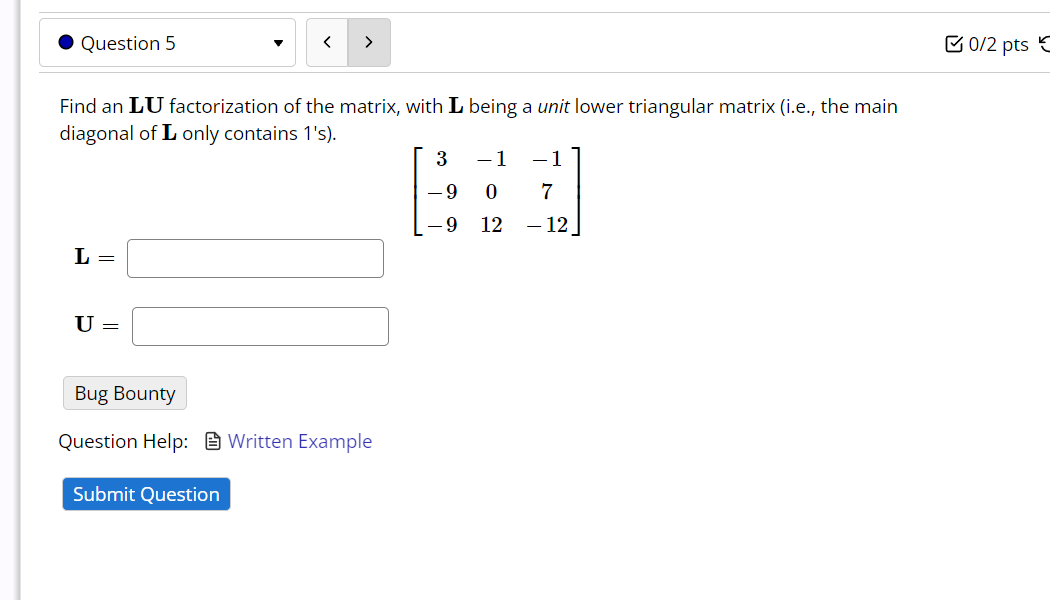
Task: Open the Written Example link
Action: coord(300,441)
